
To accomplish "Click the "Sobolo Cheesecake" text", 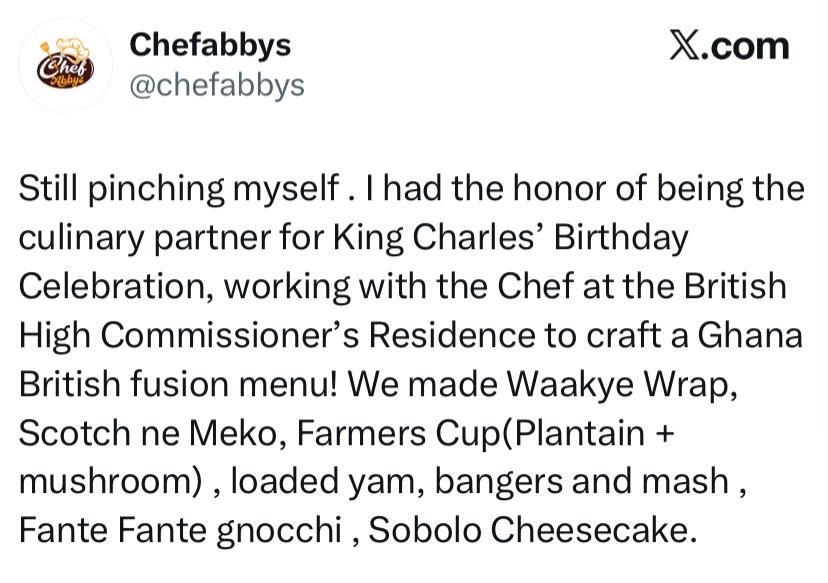I will tap(528, 530).
